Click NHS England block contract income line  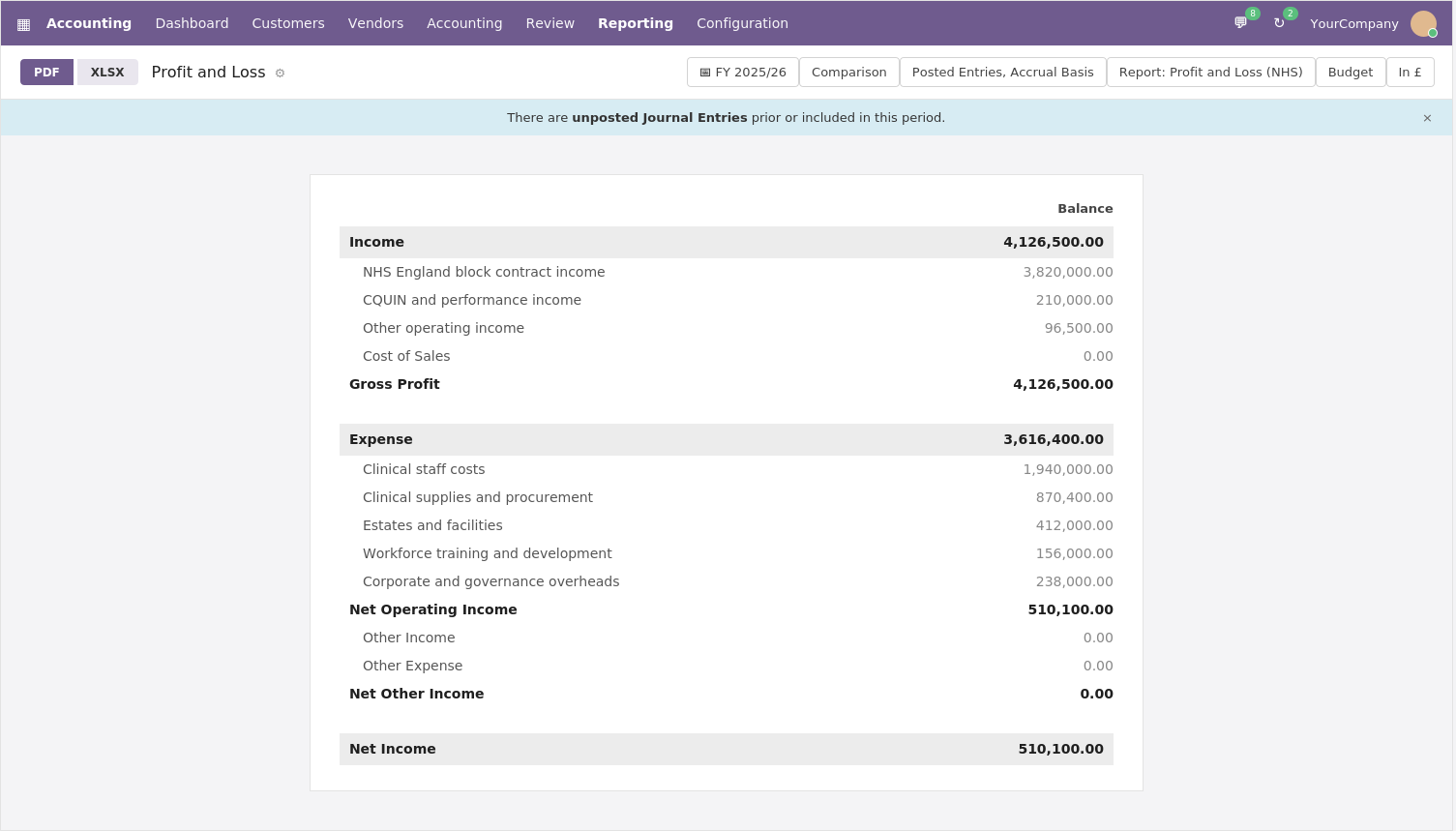tap(727, 272)
